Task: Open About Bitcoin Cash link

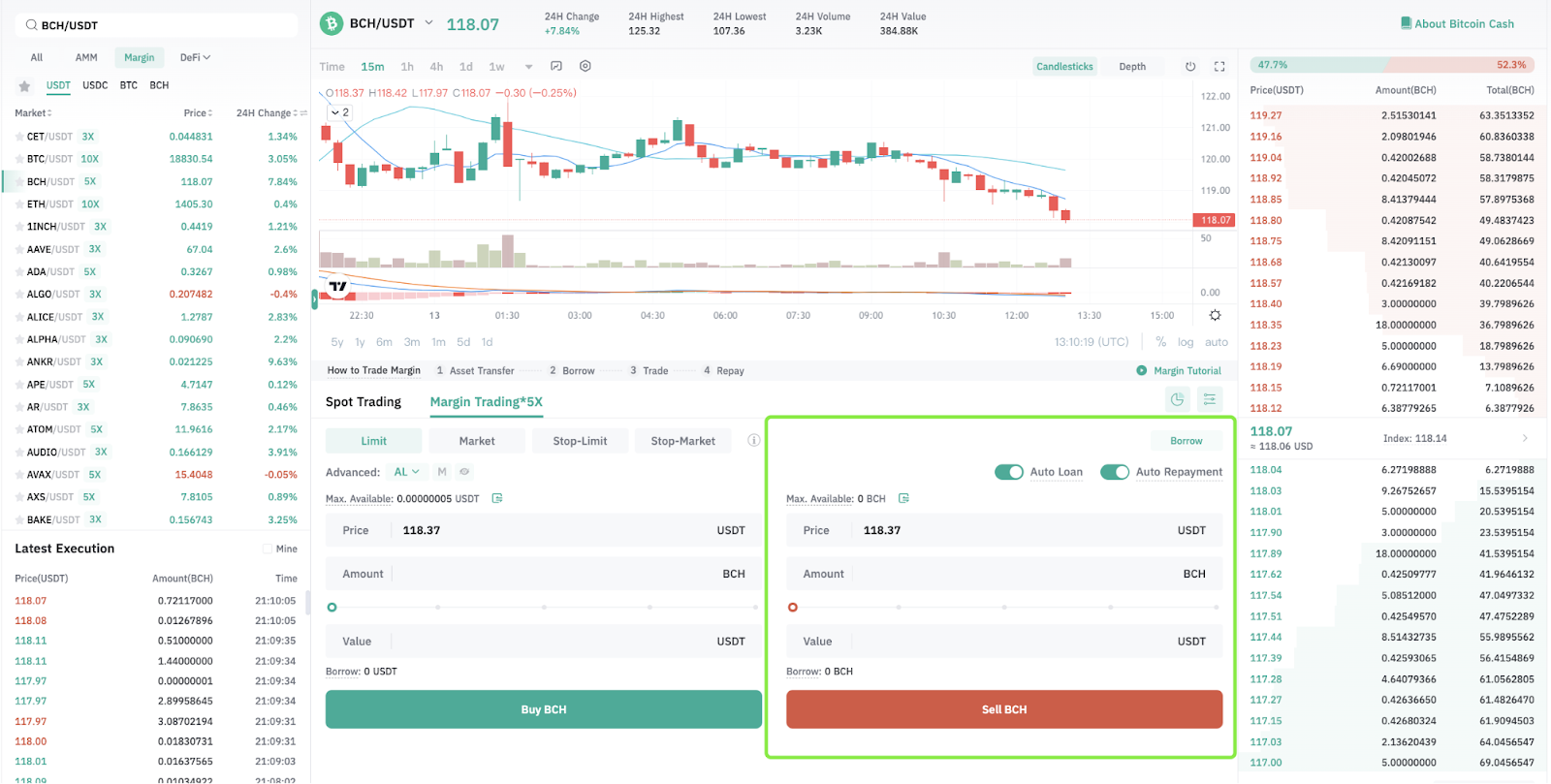Action: 1464,24
